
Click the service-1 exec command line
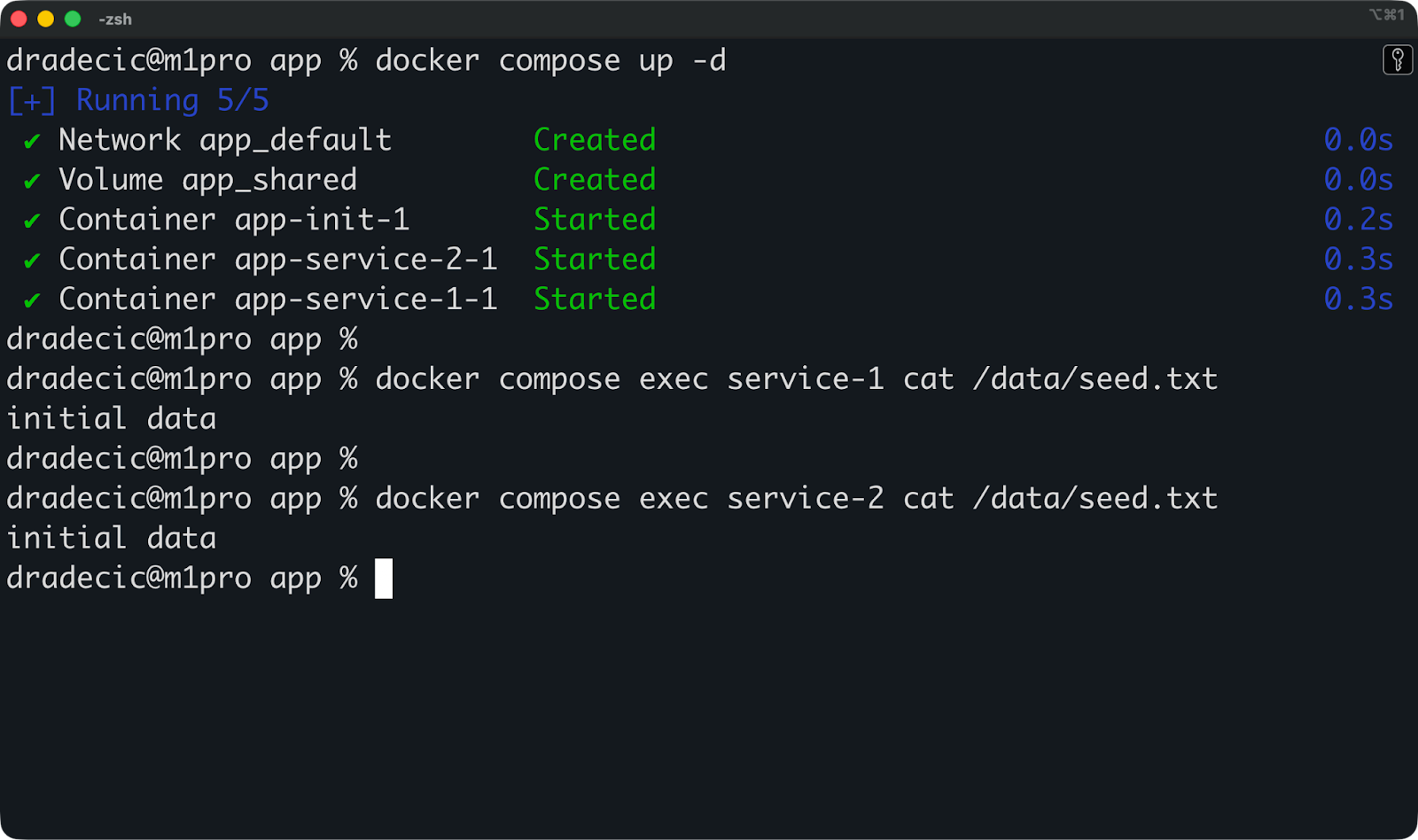tap(796, 379)
